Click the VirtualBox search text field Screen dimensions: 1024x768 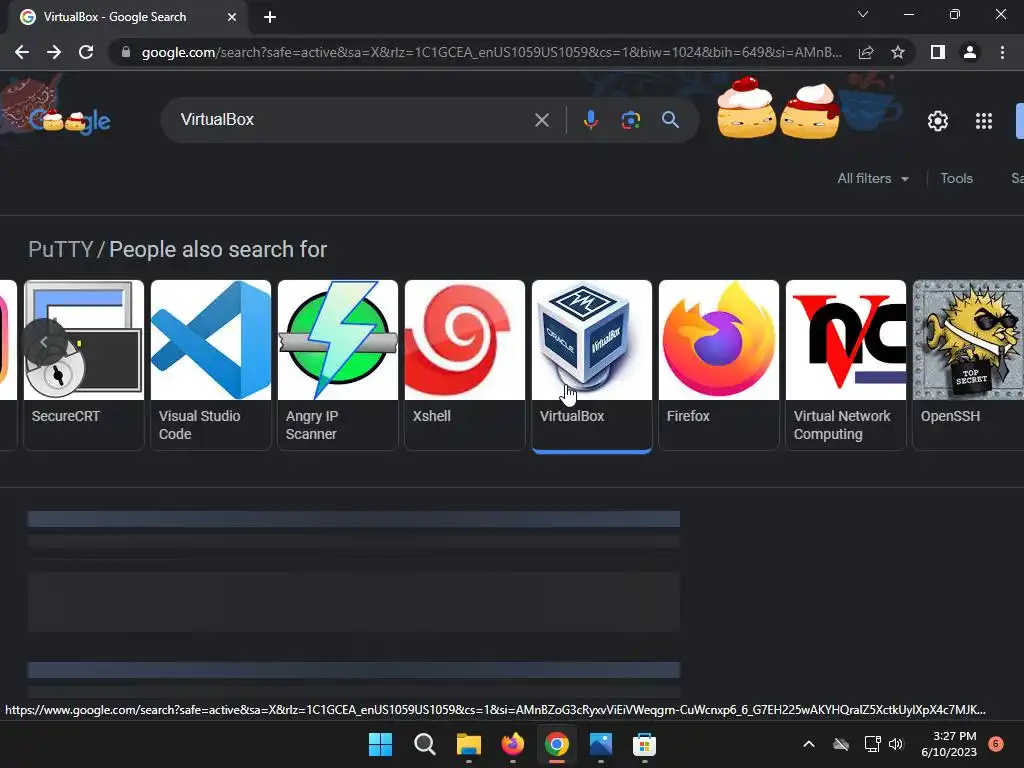tap(349, 120)
